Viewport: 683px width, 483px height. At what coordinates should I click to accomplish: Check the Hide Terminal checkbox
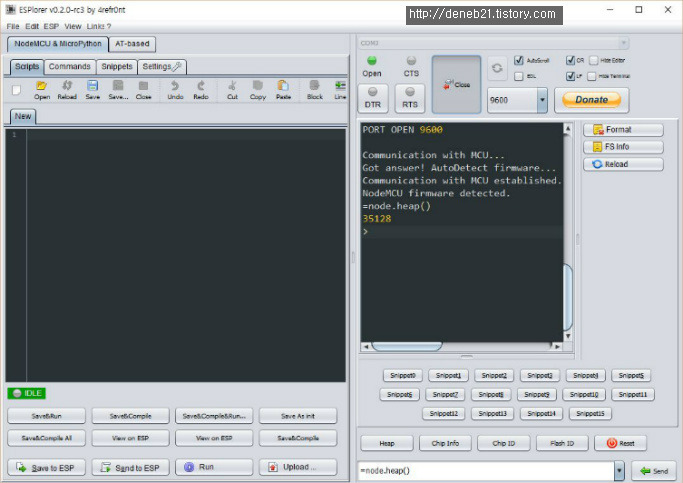point(592,76)
